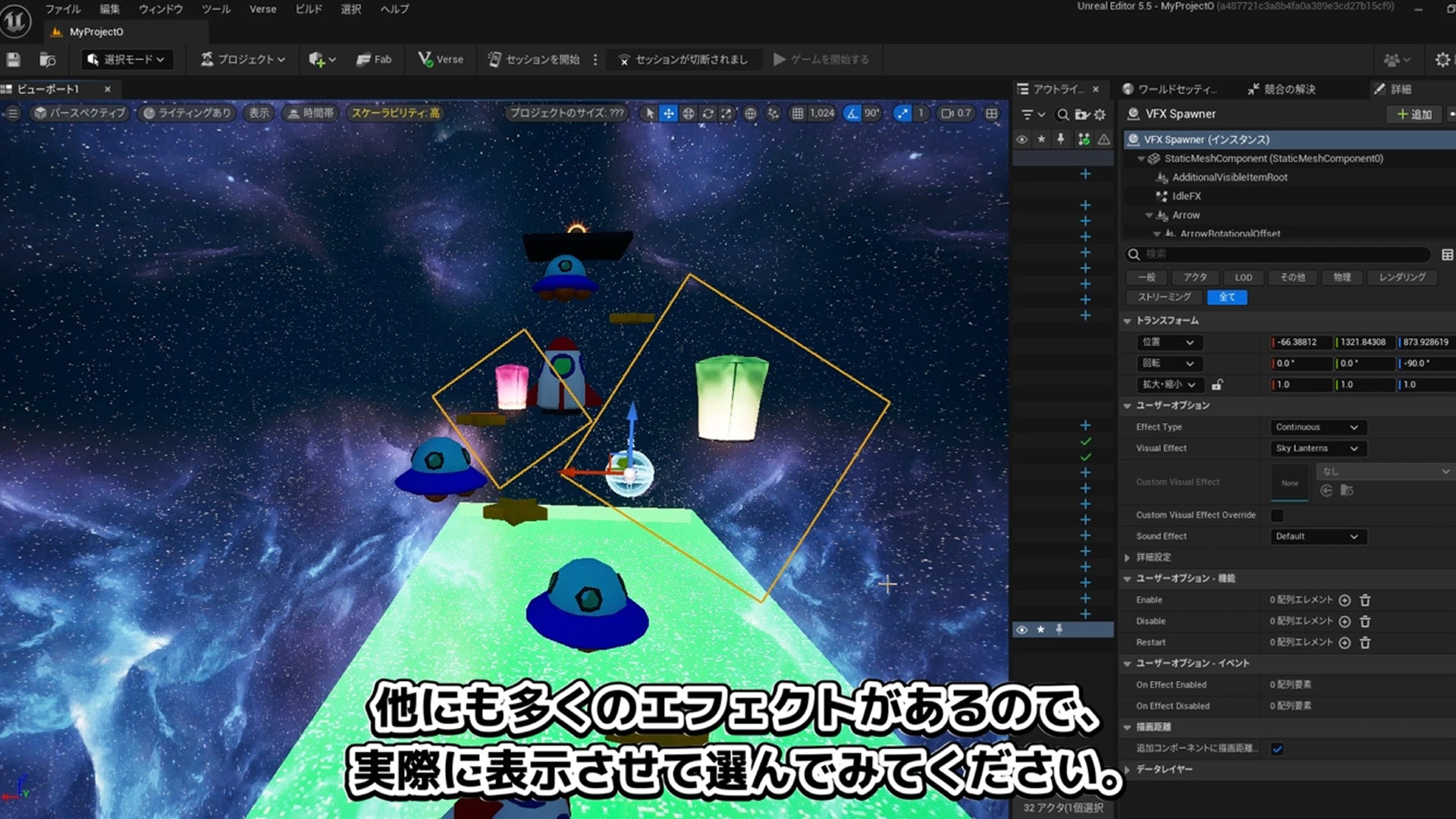Toggle world coordinate globe icon
This screenshot has width=1456, height=819.
750,113
